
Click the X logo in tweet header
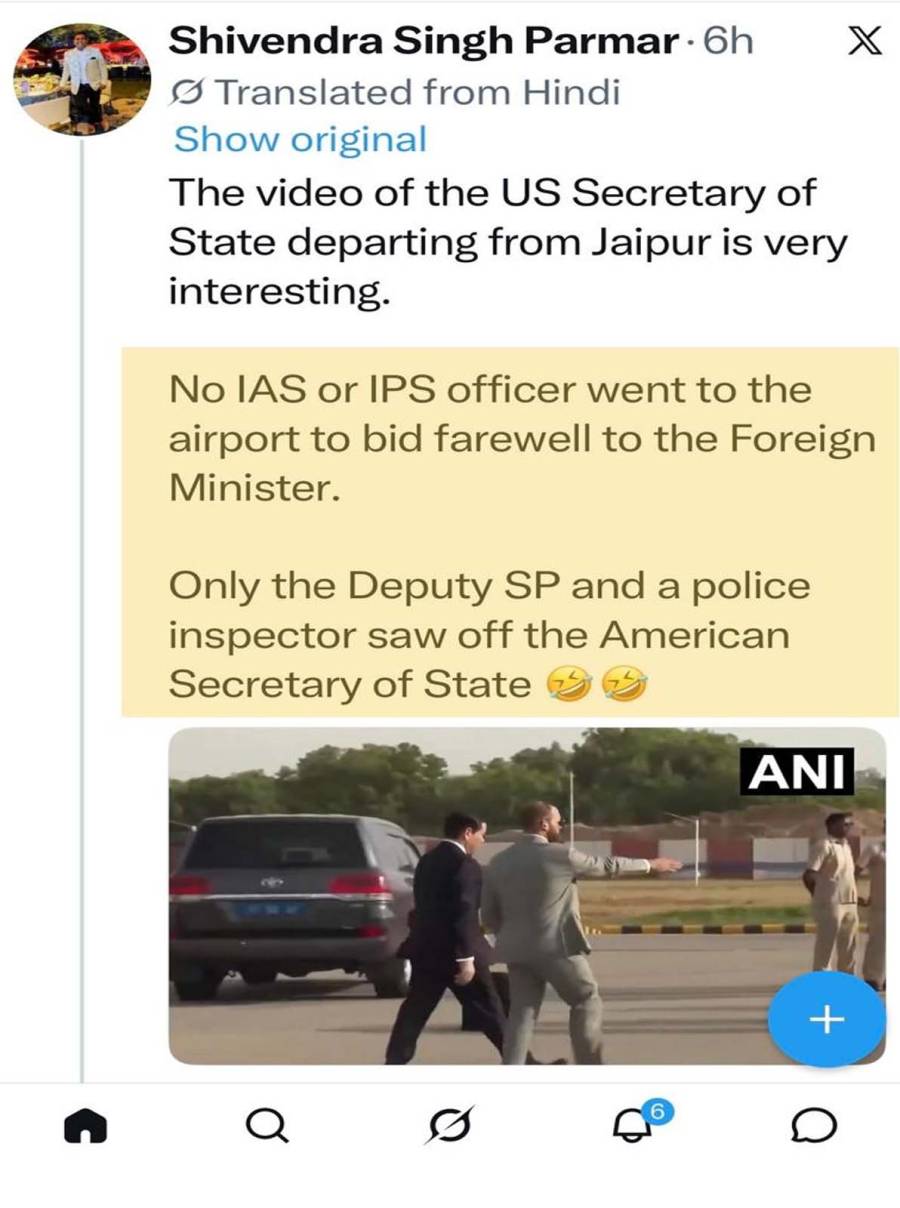(863, 41)
